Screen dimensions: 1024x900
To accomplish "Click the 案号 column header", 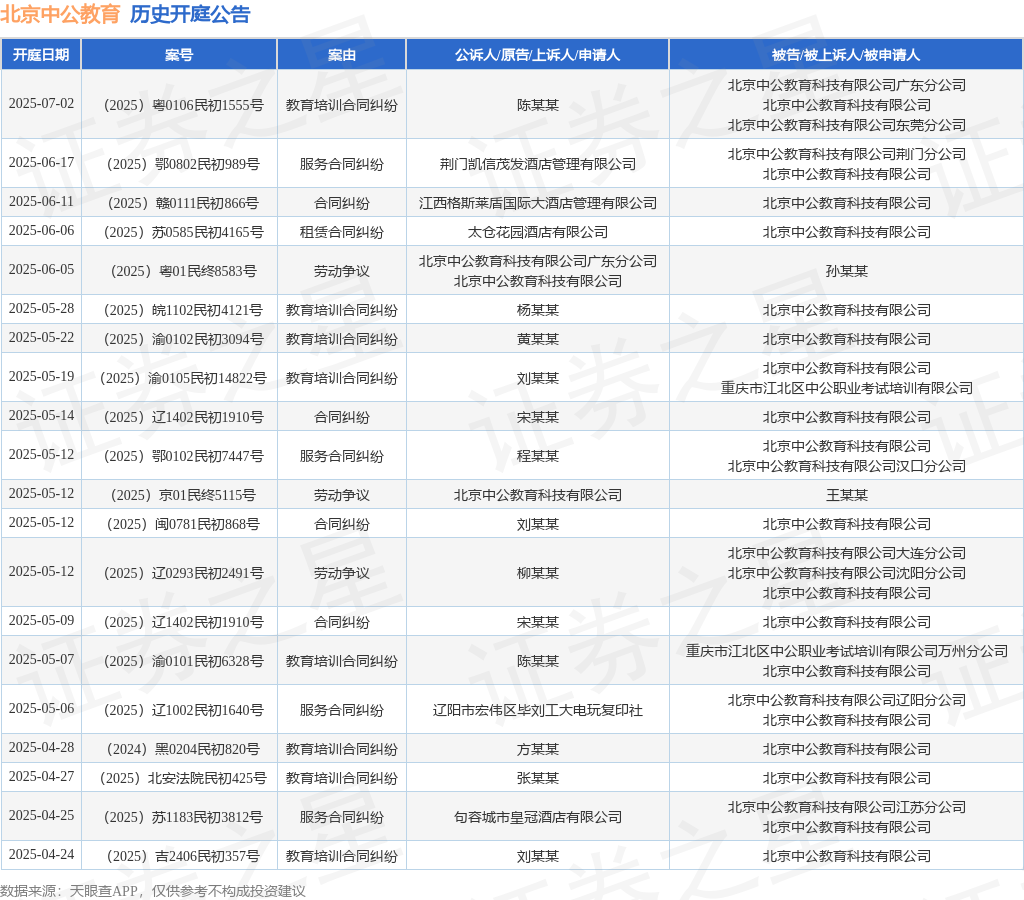I will click(179, 55).
